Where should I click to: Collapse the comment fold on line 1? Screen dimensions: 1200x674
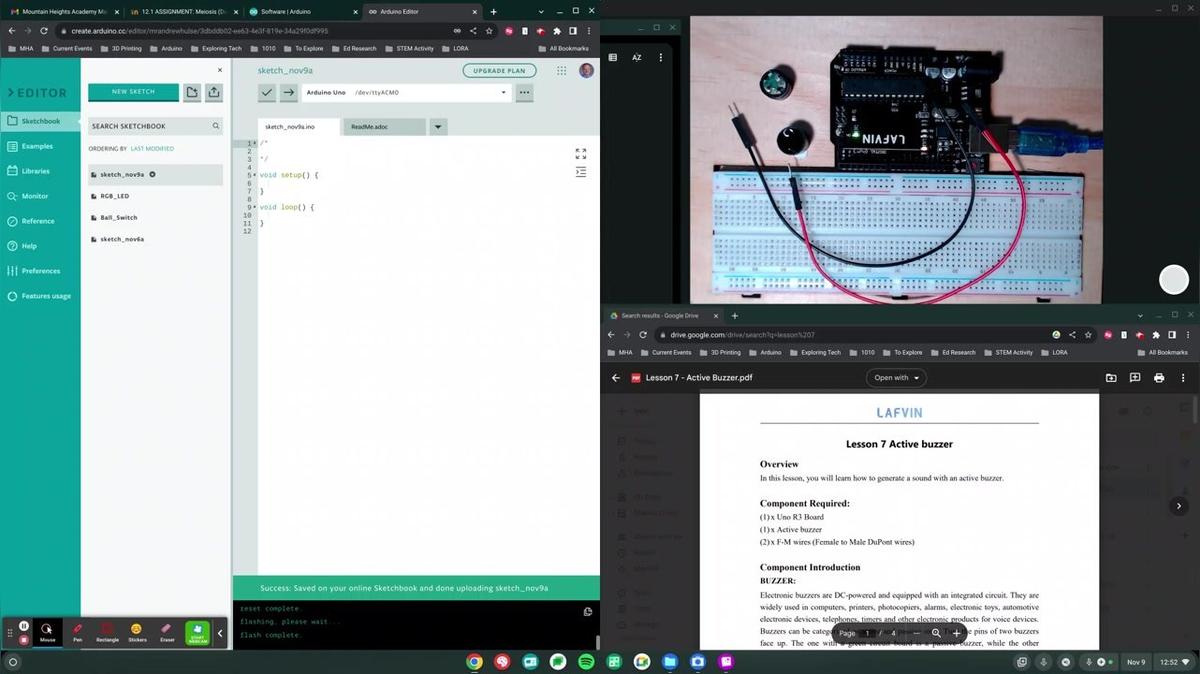click(x=255, y=143)
